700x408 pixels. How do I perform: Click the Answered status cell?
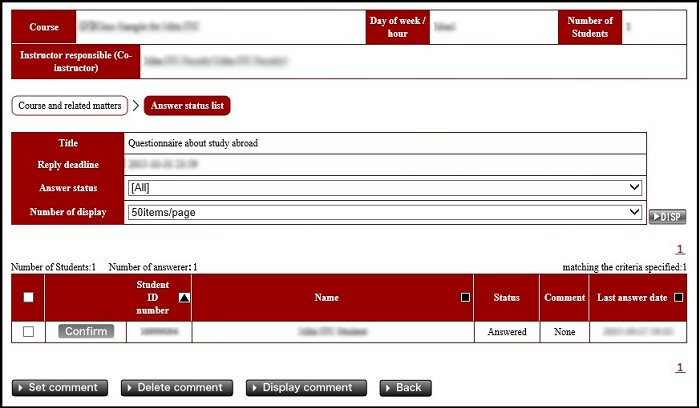click(507, 331)
